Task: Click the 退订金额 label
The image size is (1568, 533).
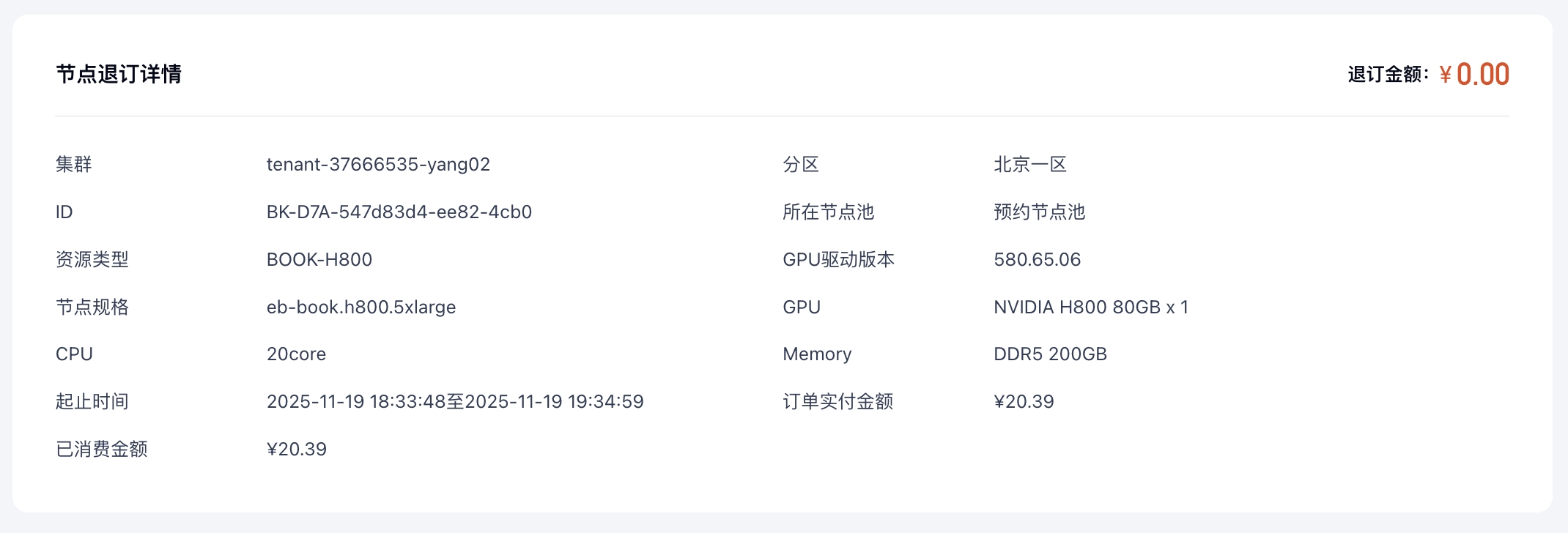Action: (1386, 75)
